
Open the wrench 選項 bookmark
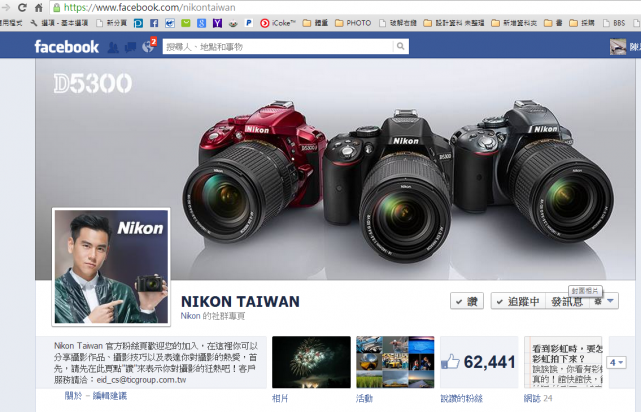59,23
